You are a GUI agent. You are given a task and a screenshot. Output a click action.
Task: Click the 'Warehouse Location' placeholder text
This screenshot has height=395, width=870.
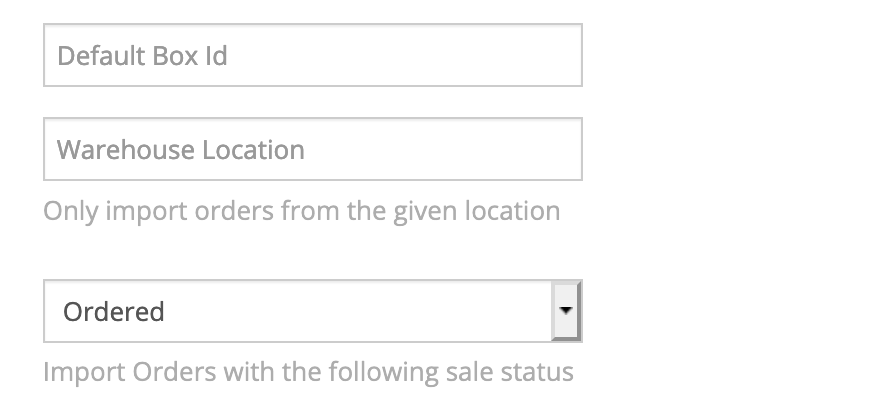(x=181, y=150)
